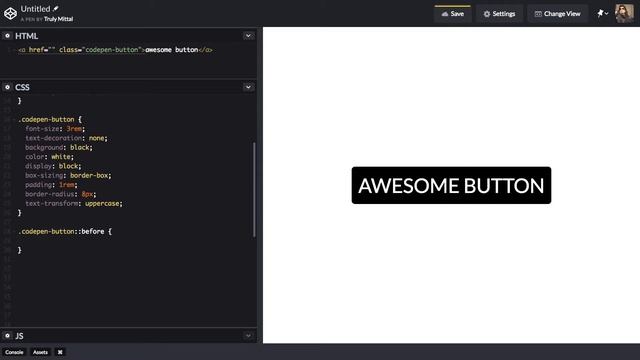Place cursor on background: black line
640x360 pixels.
59,147
